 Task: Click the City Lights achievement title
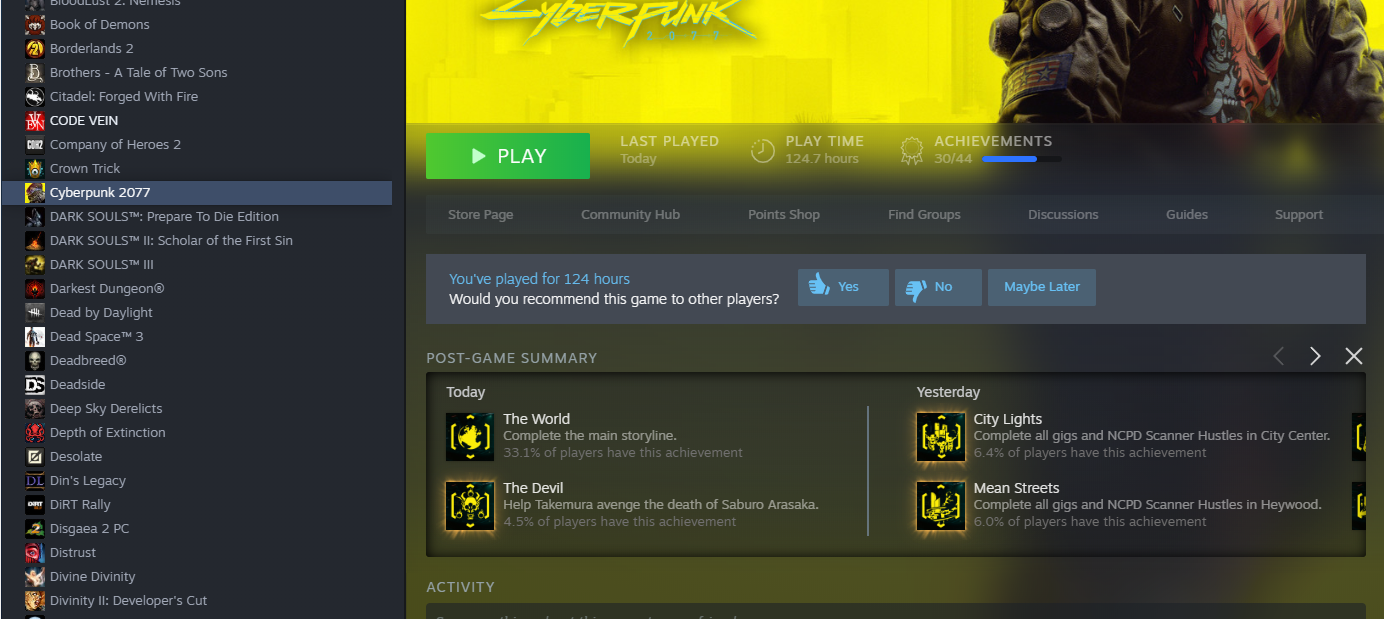1008,419
